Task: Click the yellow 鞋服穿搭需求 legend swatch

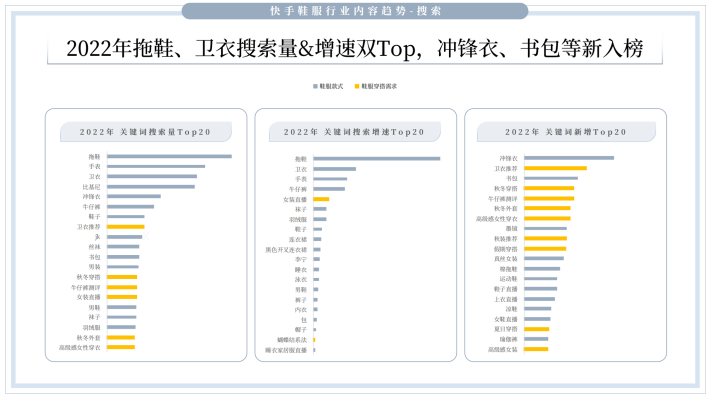Action: [357, 87]
